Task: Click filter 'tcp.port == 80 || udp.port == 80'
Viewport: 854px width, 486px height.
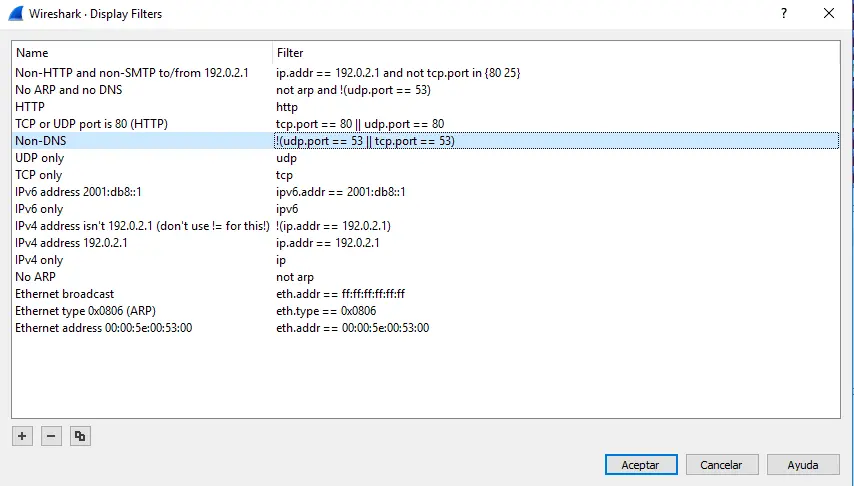Action: pyautogui.click(x=360, y=124)
